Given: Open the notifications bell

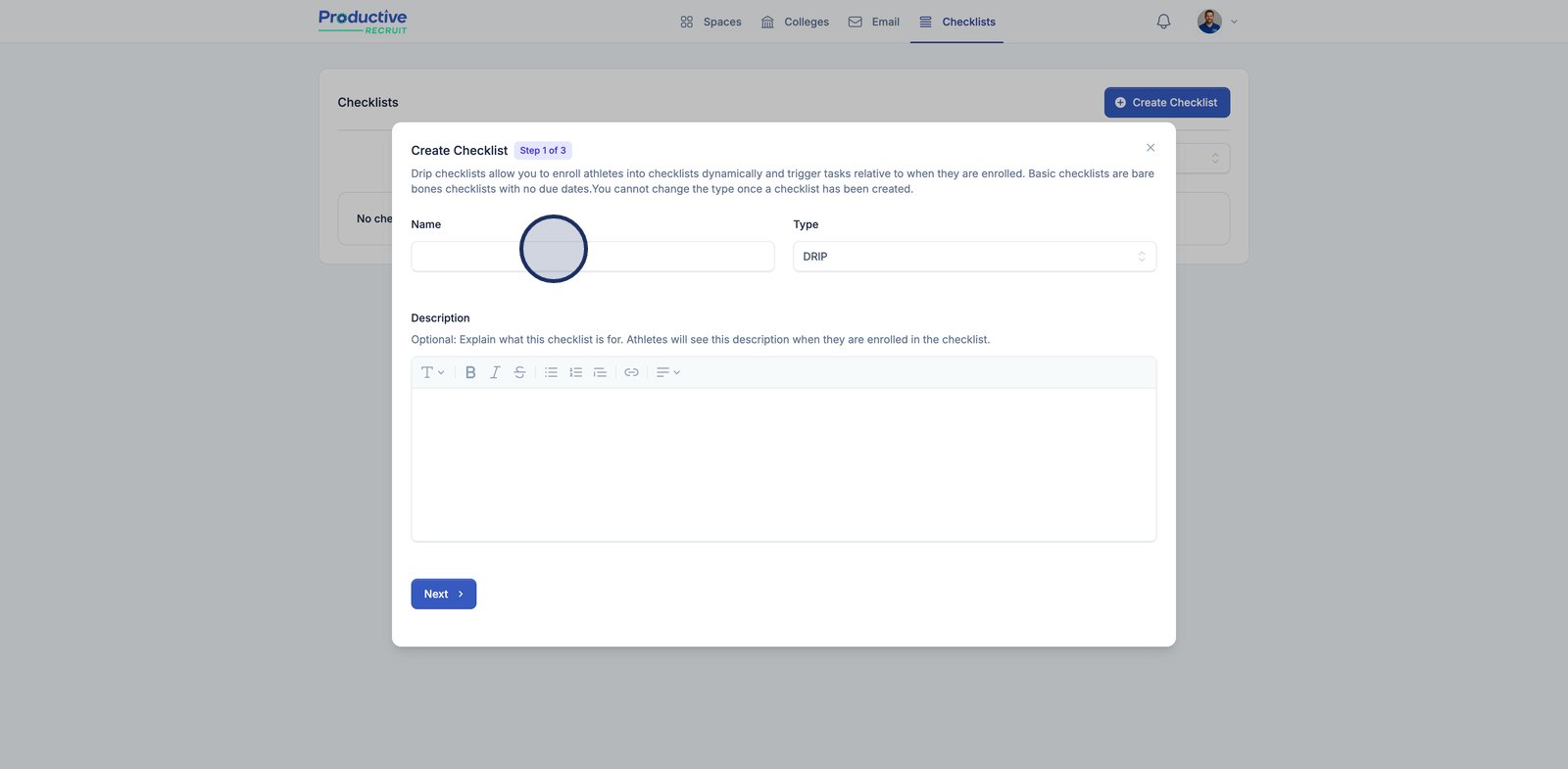Looking at the screenshot, I should coord(1163,22).
